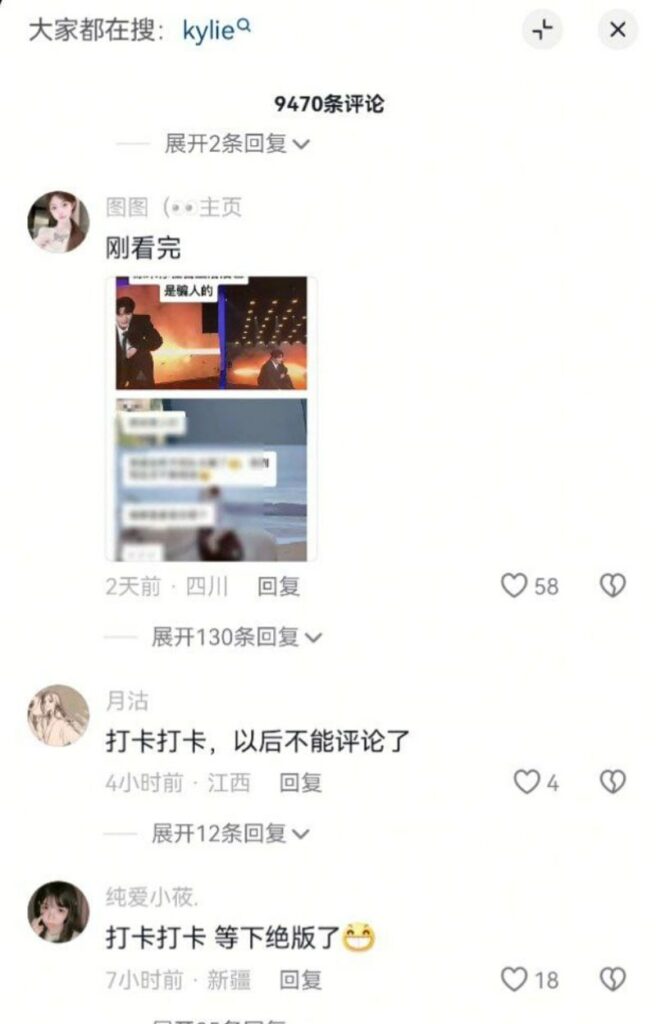Like 纯爱小莜's comment with 18 likes

coord(514,979)
